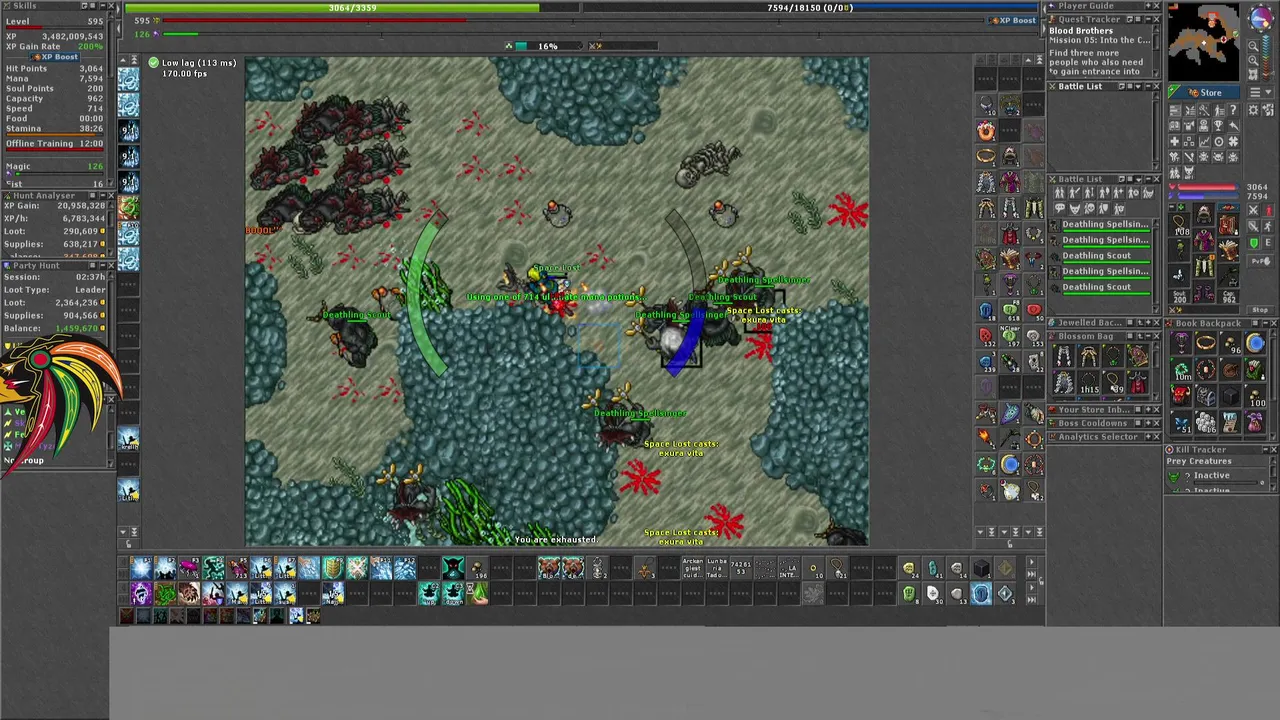Image resolution: width=1280 pixels, height=720 pixels.
Task: Click the Offline Training row in Skills
Action: pos(55,143)
